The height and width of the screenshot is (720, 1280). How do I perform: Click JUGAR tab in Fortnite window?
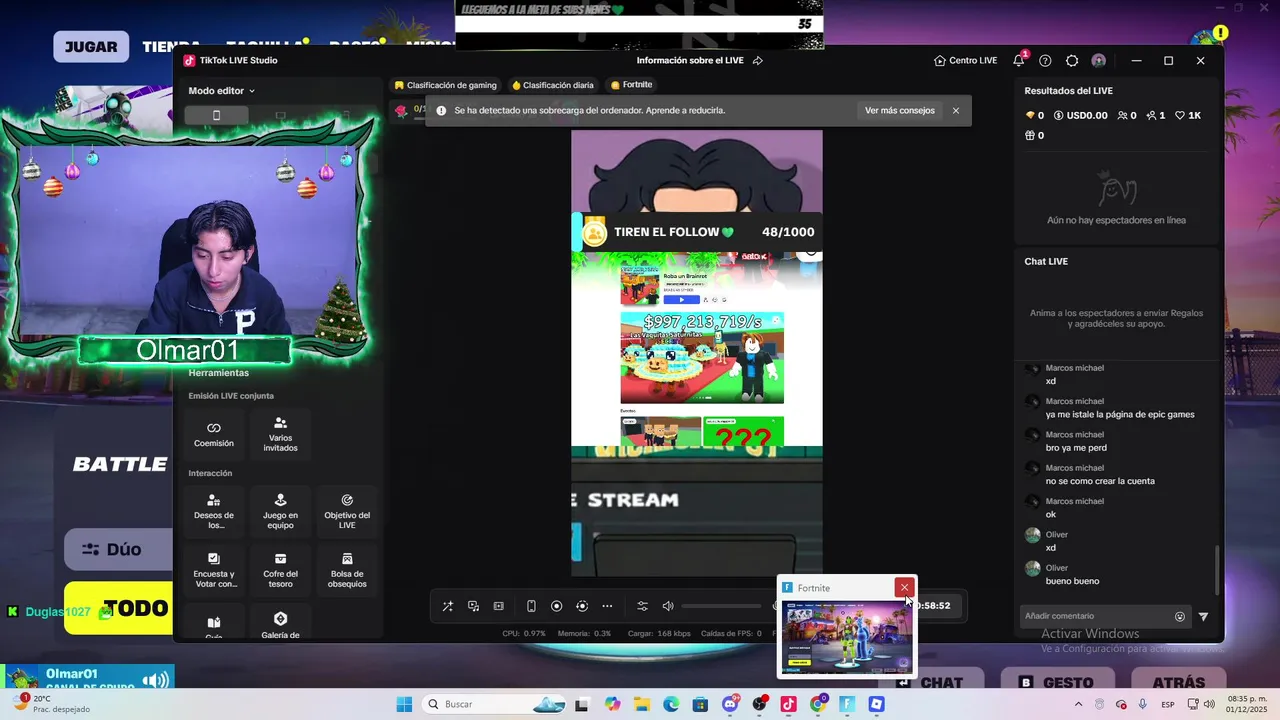tap(91, 47)
